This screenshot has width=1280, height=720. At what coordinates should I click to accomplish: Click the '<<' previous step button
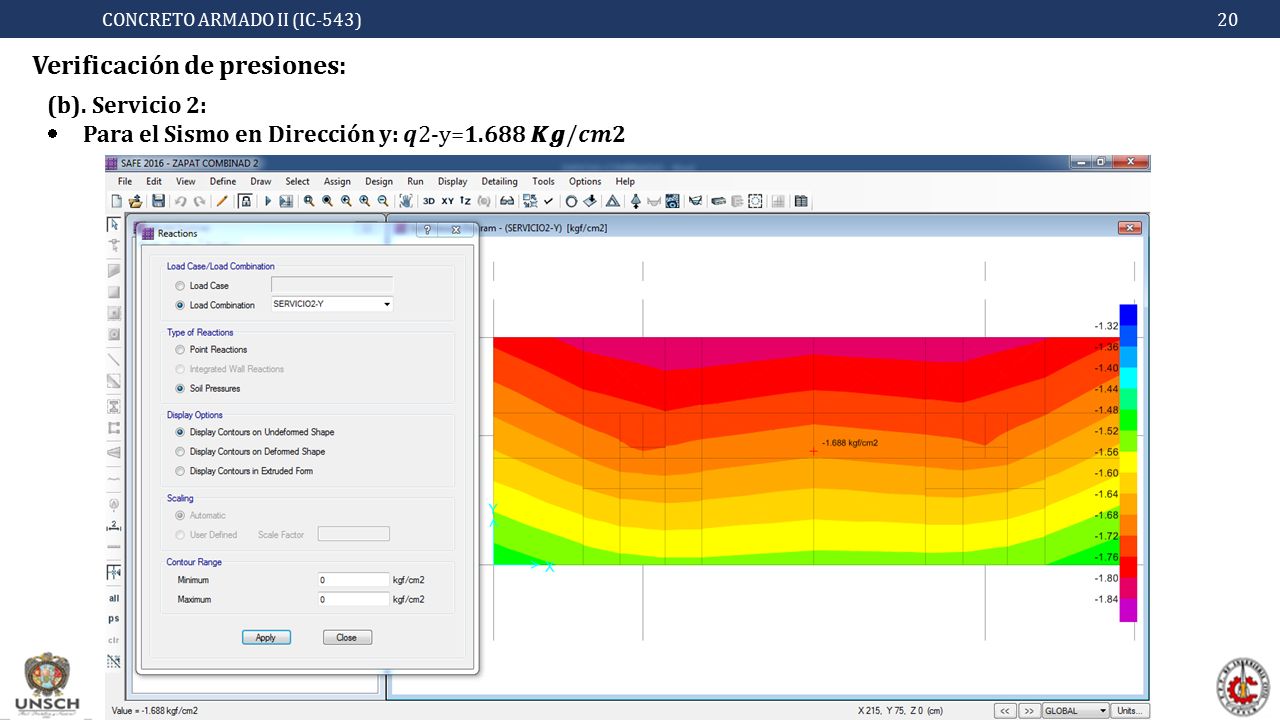[x=1005, y=711]
